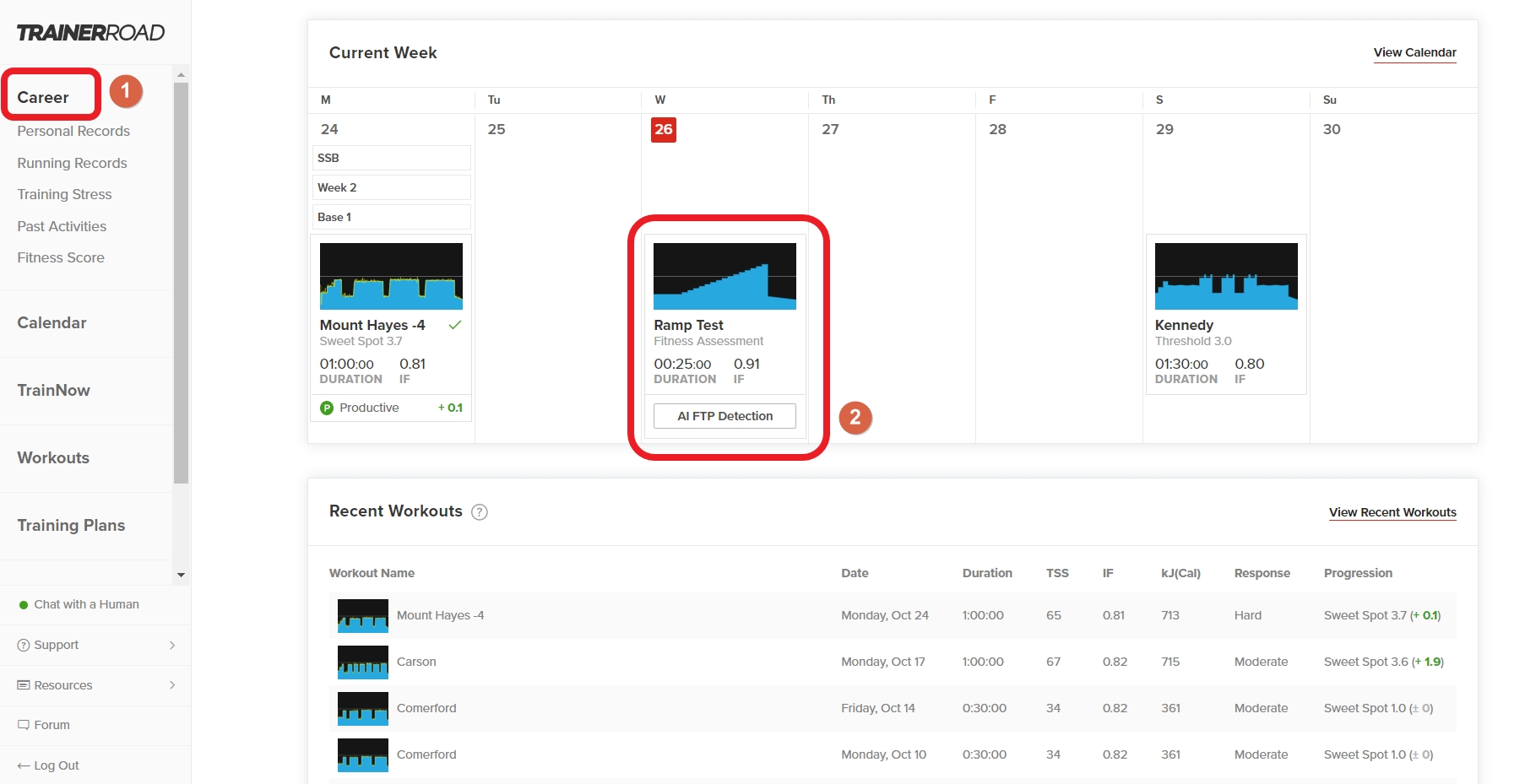1525x784 pixels.
Task: Click the AI FTP Detection button
Action: 725,416
